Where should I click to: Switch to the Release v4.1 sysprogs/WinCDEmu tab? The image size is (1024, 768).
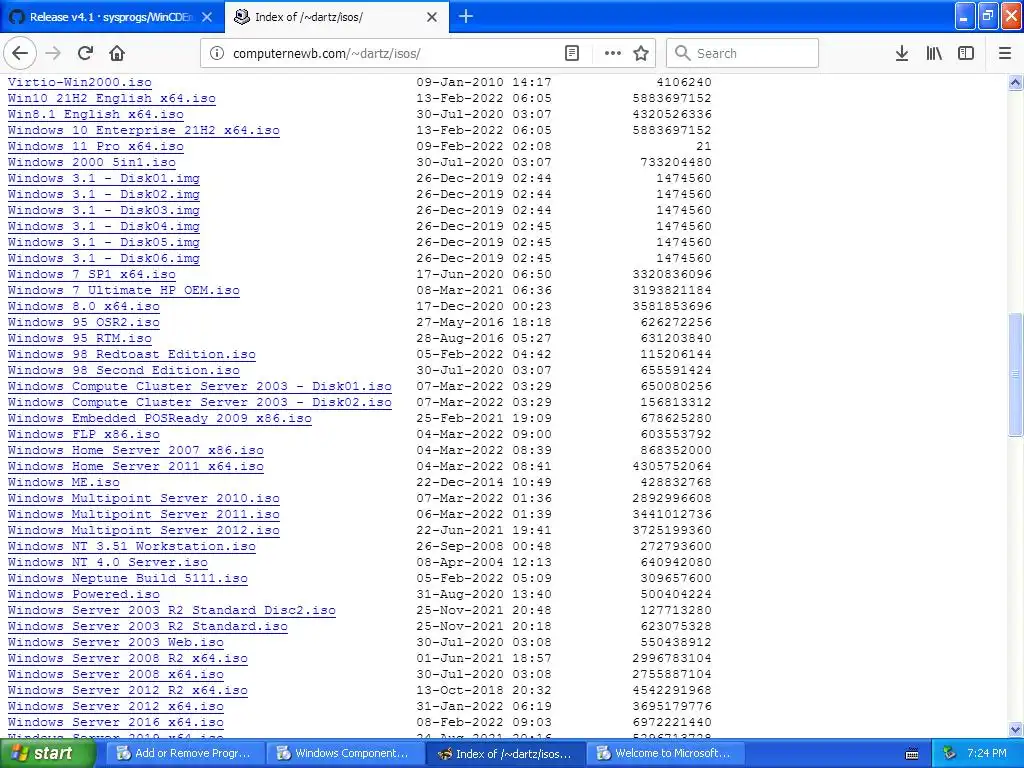(x=112, y=17)
